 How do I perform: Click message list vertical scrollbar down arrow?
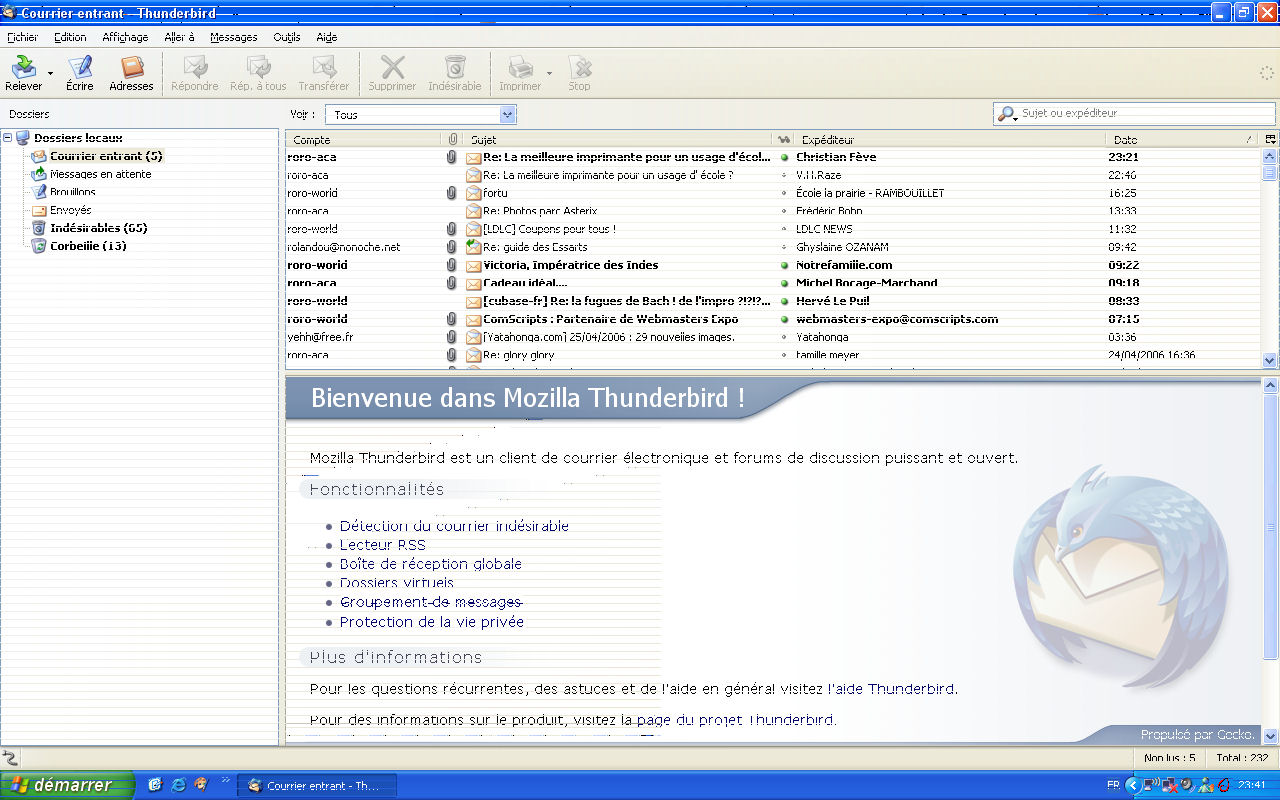pyautogui.click(x=1270, y=360)
